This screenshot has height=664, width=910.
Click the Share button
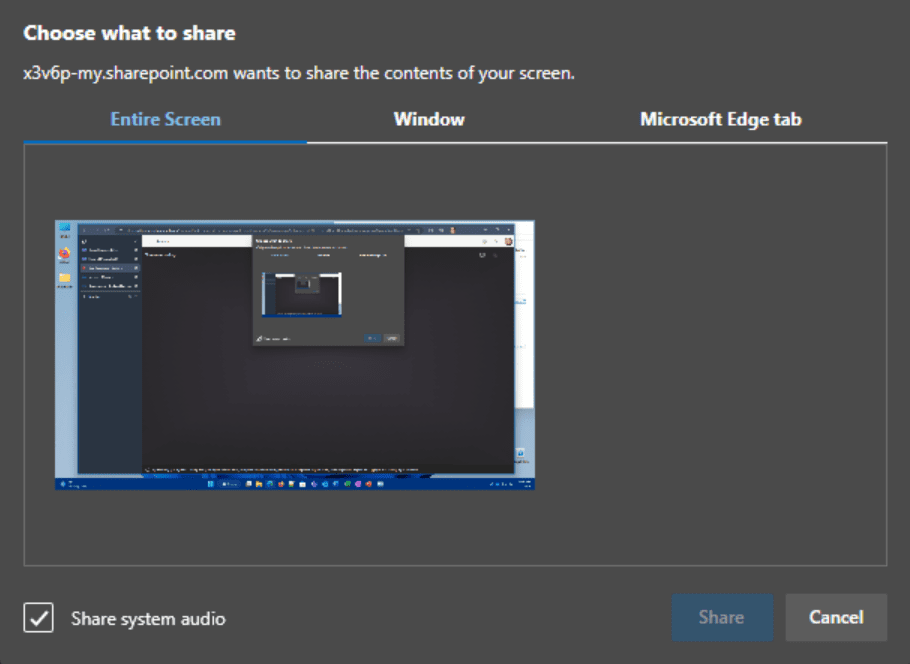(x=722, y=618)
